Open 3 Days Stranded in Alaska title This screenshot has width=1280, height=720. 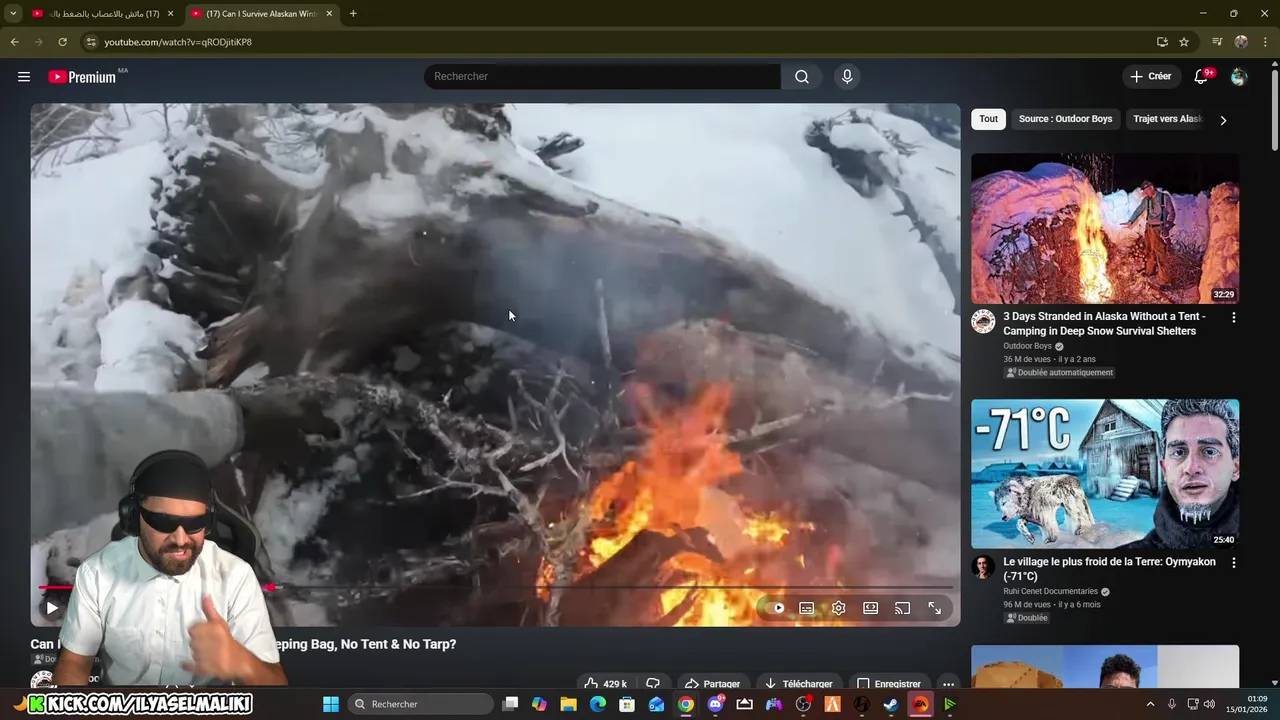pyautogui.click(x=1104, y=323)
